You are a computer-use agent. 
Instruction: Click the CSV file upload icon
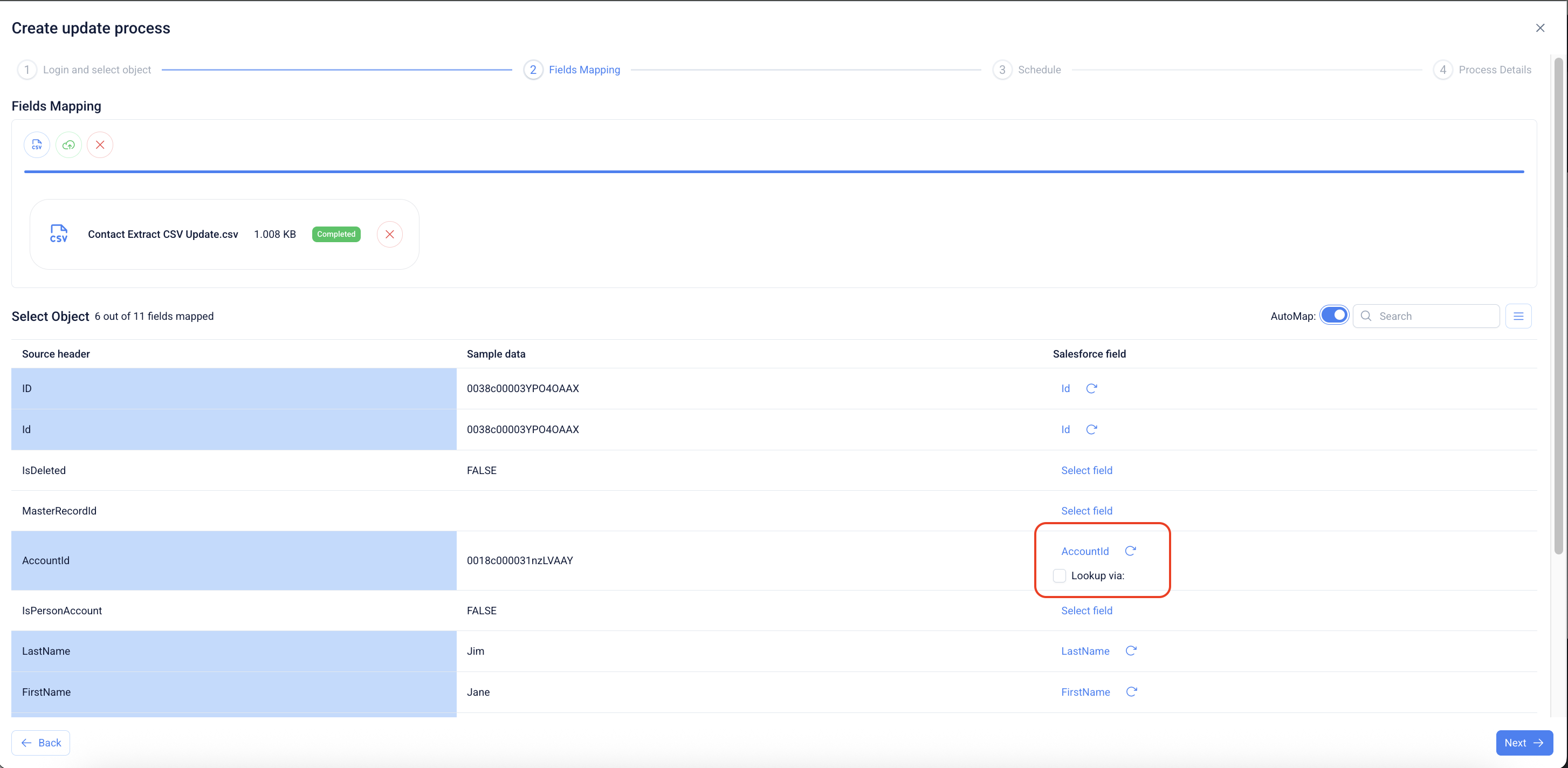[37, 145]
